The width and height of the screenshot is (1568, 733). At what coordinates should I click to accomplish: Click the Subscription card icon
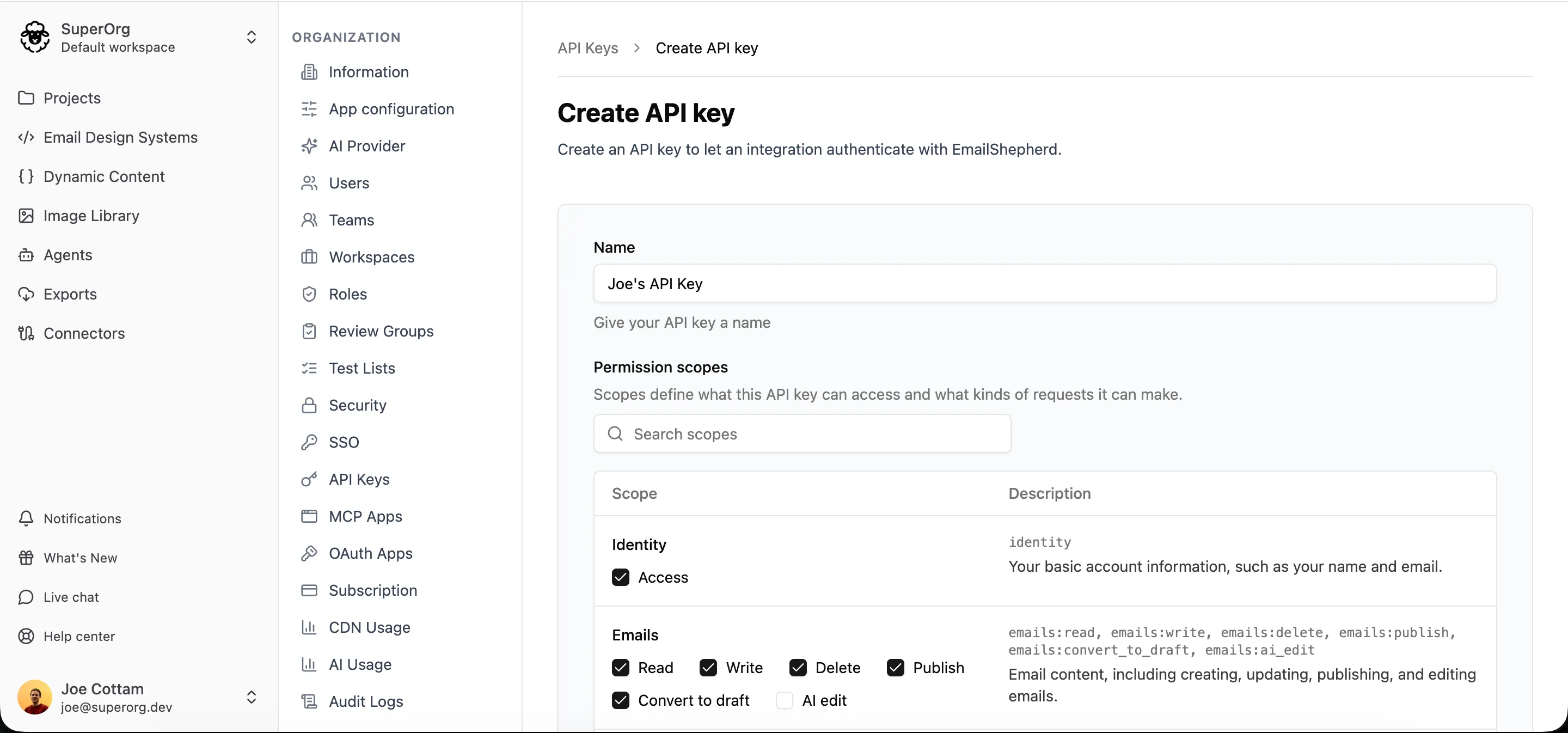point(309,590)
